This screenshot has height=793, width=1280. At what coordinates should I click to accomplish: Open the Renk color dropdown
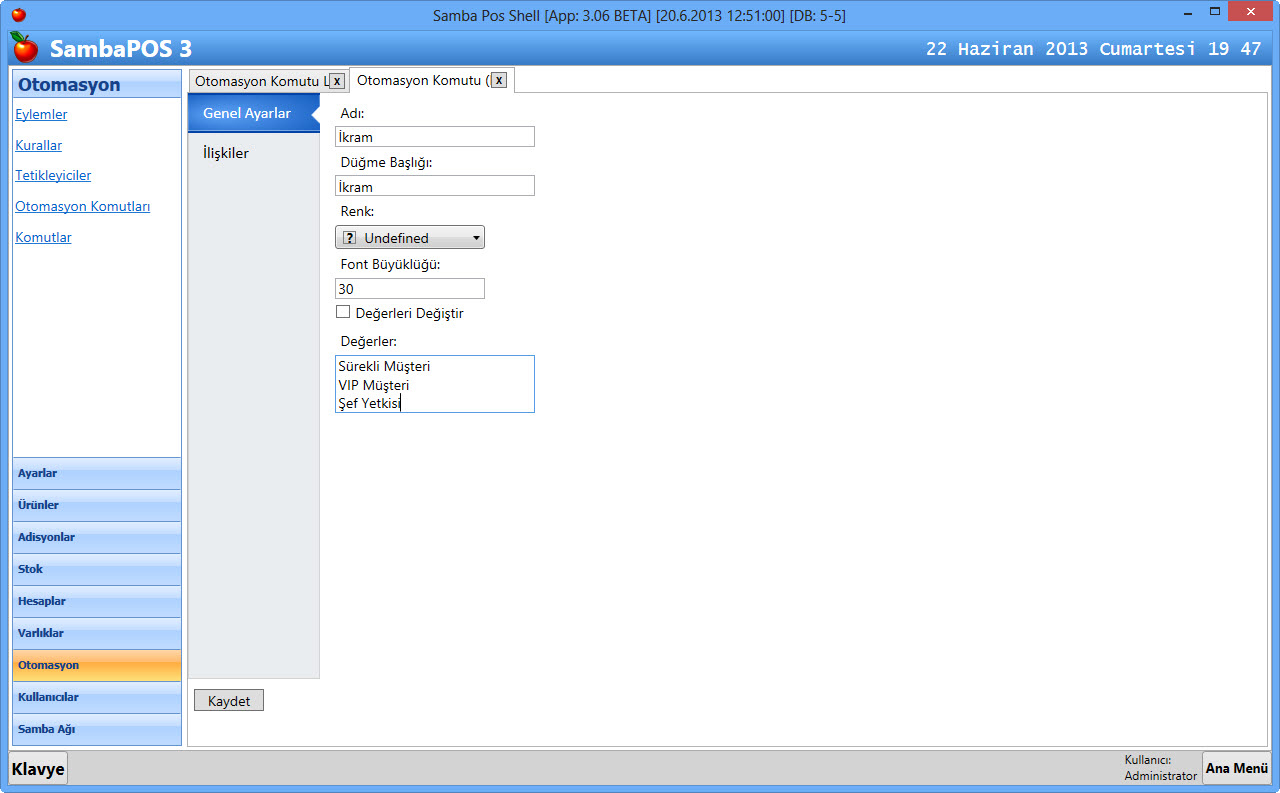coord(410,237)
